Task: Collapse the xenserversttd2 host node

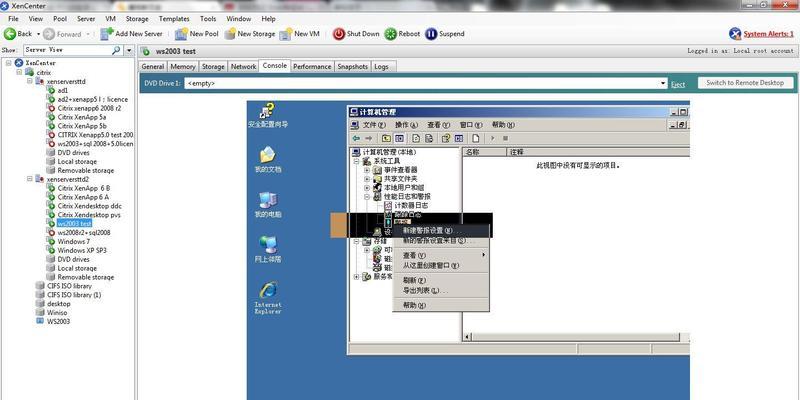Action: click(x=30, y=179)
